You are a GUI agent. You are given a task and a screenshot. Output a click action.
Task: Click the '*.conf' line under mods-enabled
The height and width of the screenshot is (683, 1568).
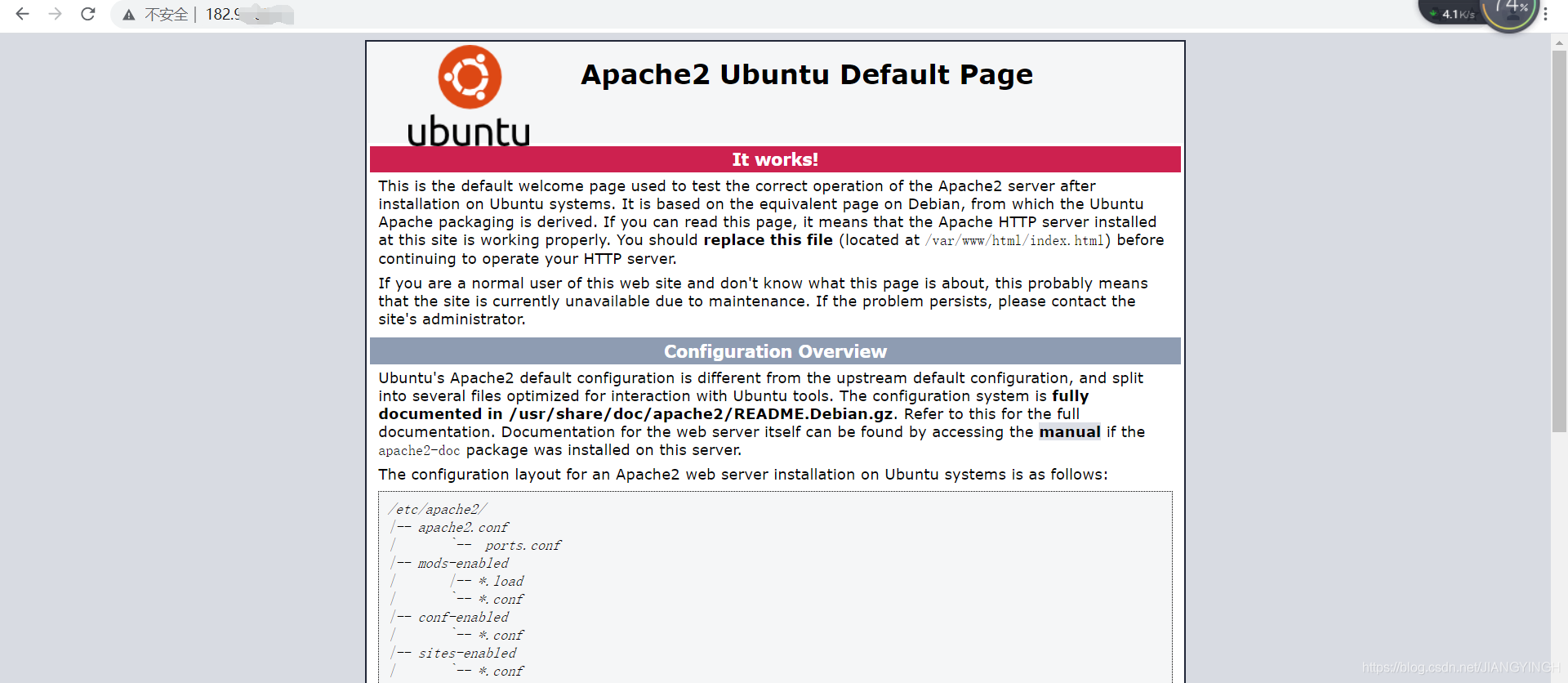tap(501, 600)
